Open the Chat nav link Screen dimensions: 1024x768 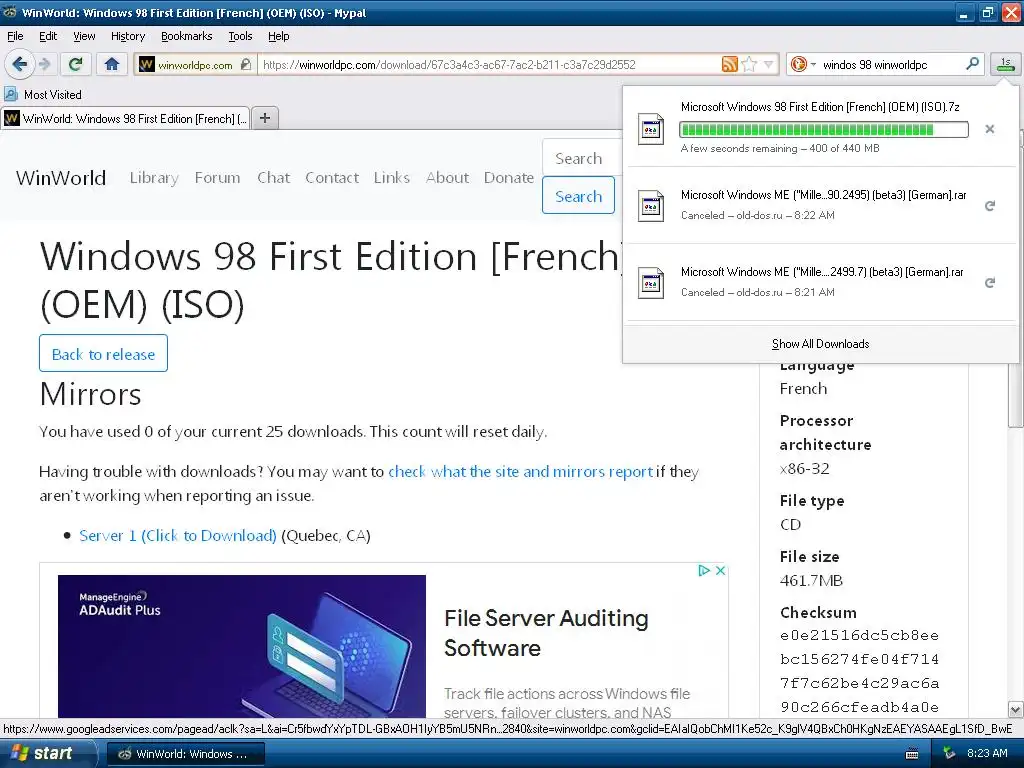click(x=273, y=178)
